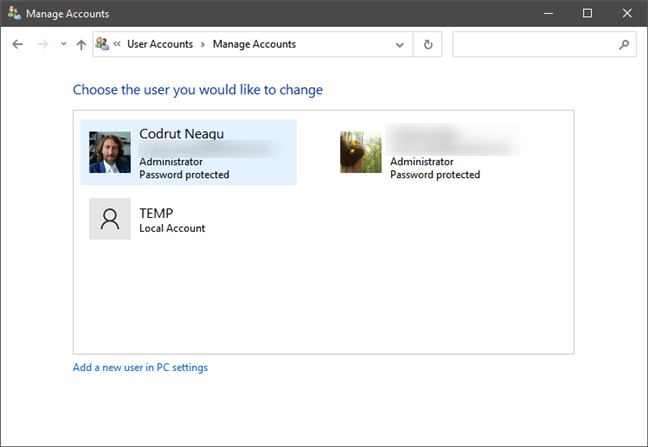Image resolution: width=648 pixels, height=447 pixels.
Task: Open Add a new user in PC settings
Action: pyautogui.click(x=140, y=367)
